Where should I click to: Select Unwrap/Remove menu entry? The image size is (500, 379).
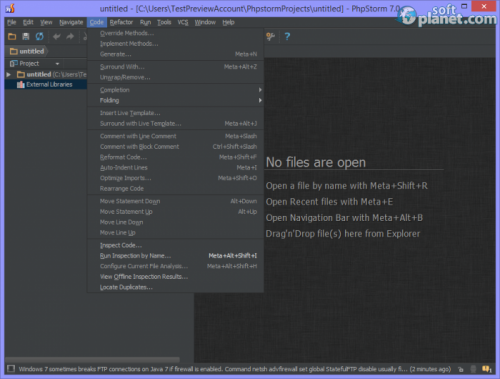coord(176,77)
